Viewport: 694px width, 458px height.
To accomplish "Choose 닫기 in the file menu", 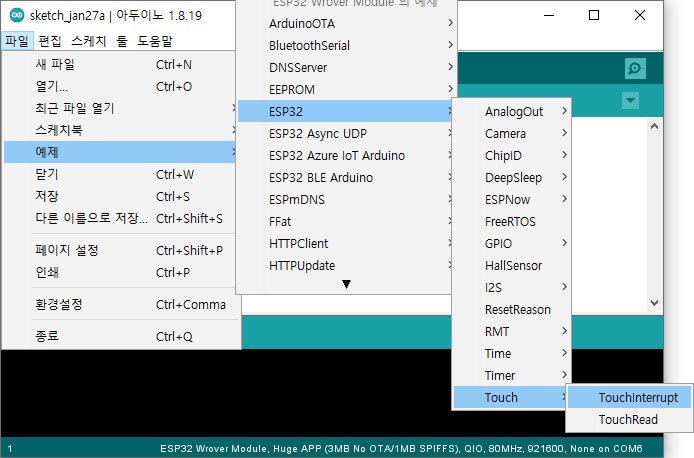I will click(120, 174).
